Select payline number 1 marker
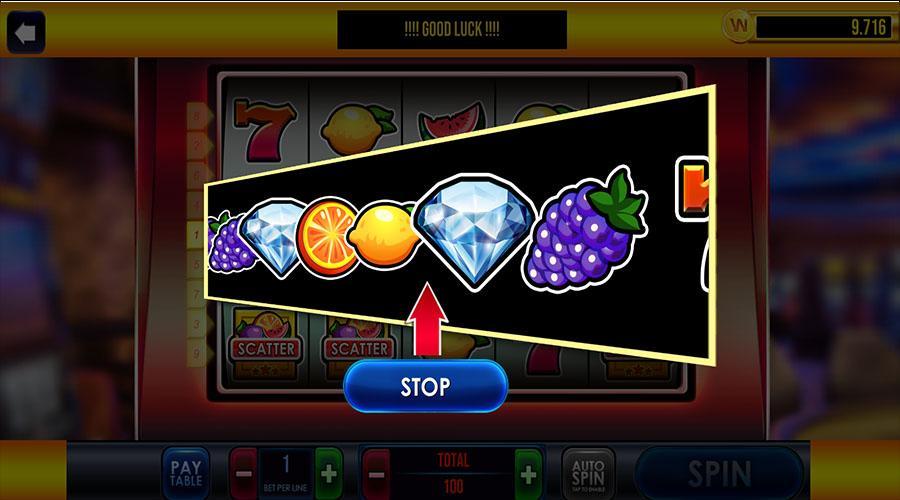The image size is (900, 500). 196,235
